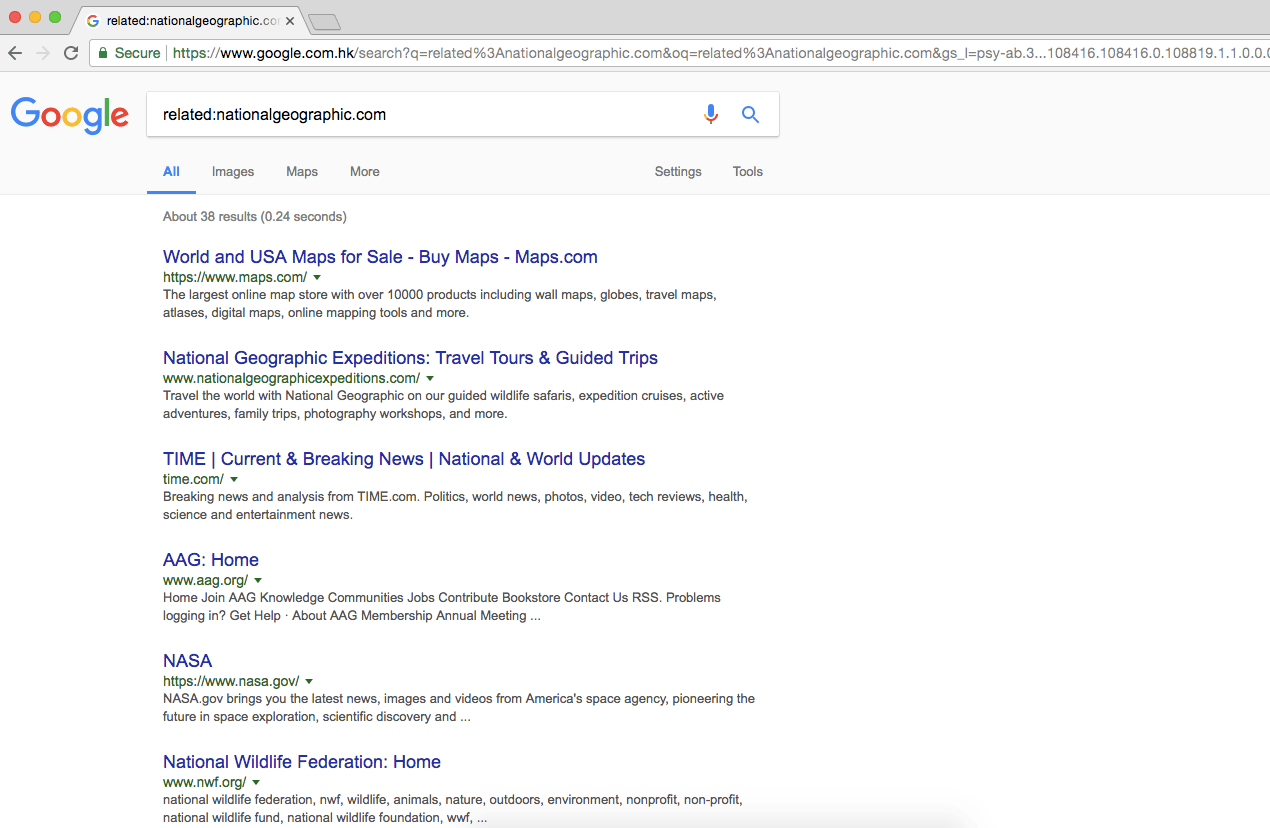Click the browser forward arrow
The height and width of the screenshot is (828, 1270).
42,53
